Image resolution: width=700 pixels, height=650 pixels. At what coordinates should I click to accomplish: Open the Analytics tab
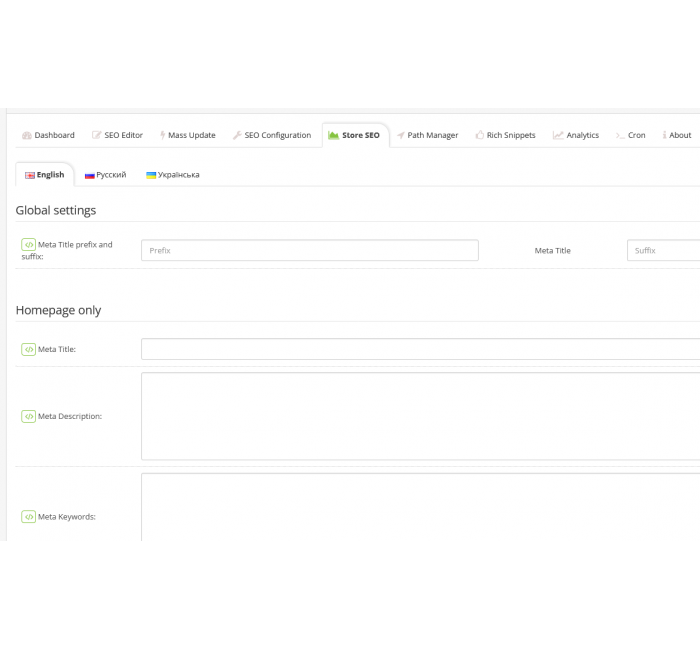(576, 135)
